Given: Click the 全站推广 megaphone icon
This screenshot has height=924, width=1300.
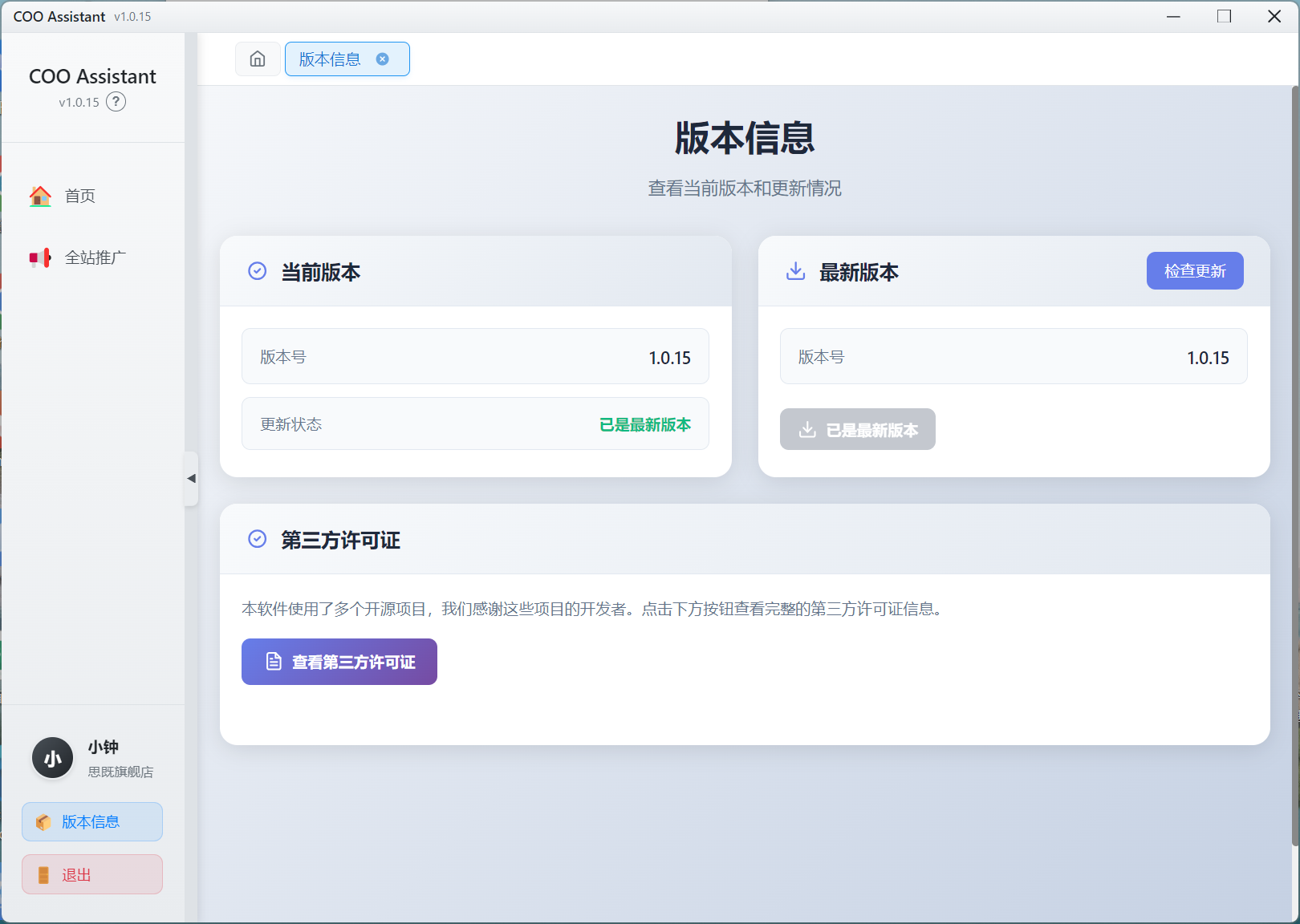Looking at the screenshot, I should tap(40, 257).
